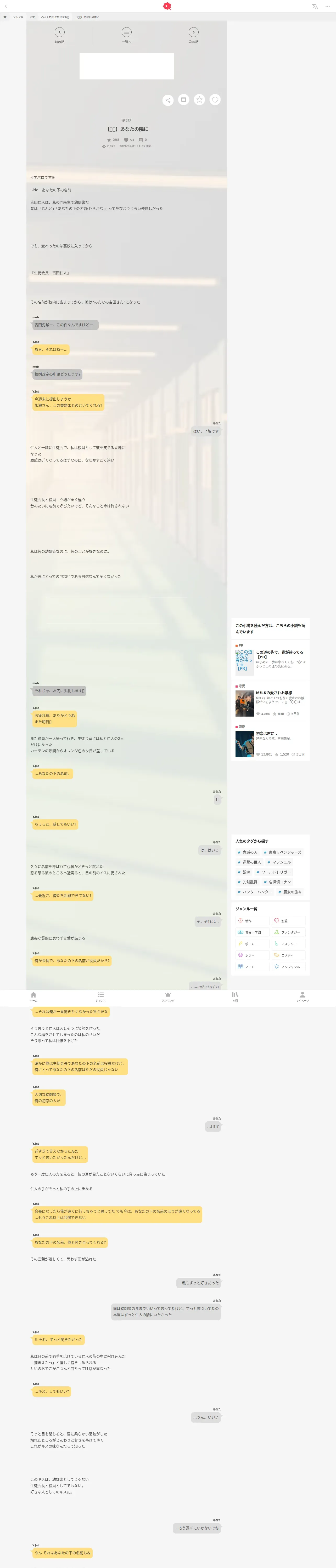Click the share icon button
Screen dimensions: 336x1568
click(168, 100)
